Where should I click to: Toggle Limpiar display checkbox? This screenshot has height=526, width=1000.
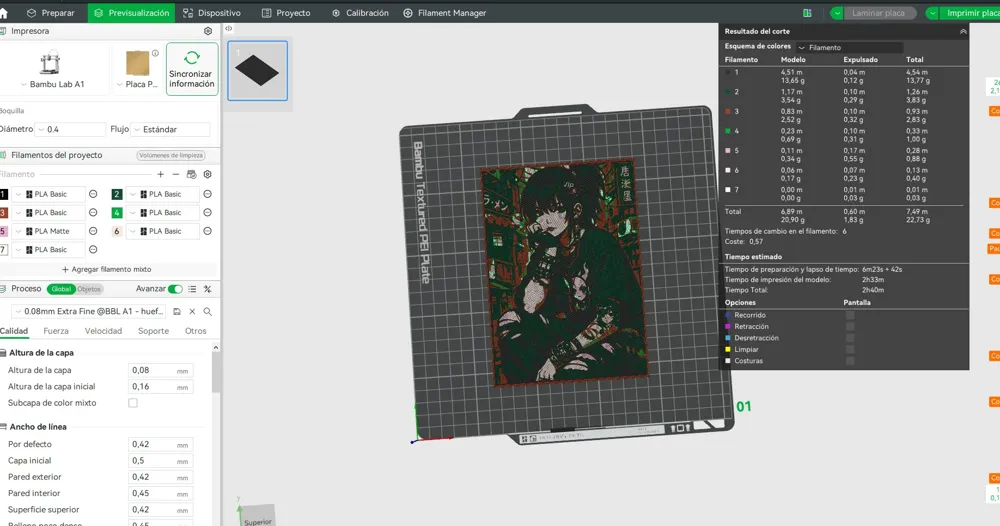849,349
